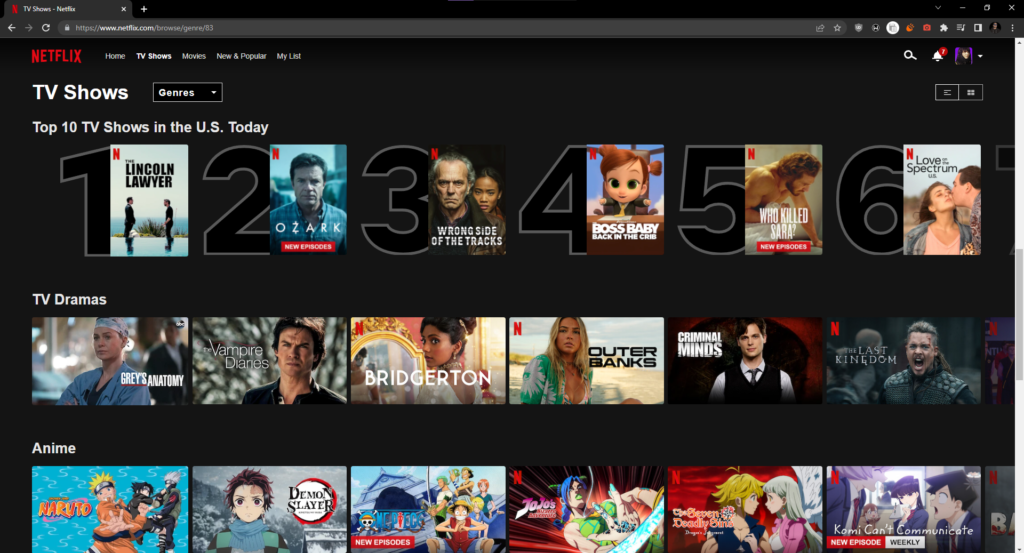The width and height of the screenshot is (1024, 553).
Task: Click the browser back arrow
Action: (11, 27)
